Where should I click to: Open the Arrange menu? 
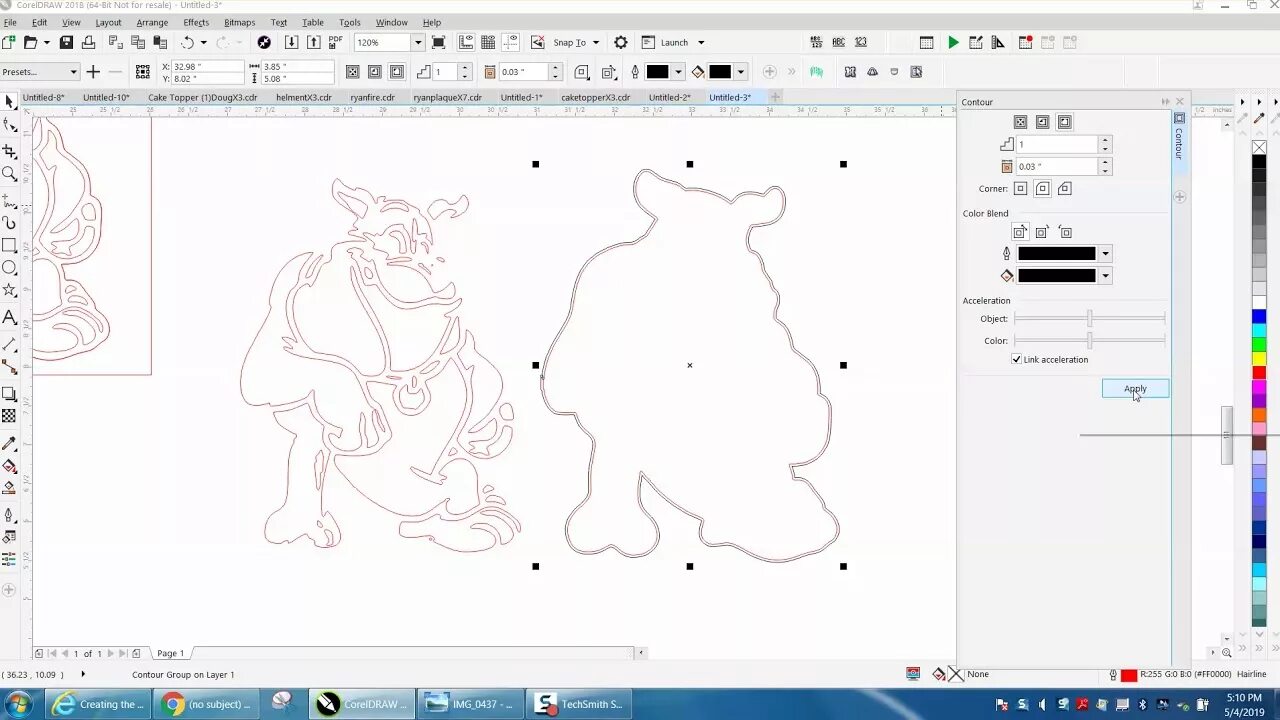152,22
